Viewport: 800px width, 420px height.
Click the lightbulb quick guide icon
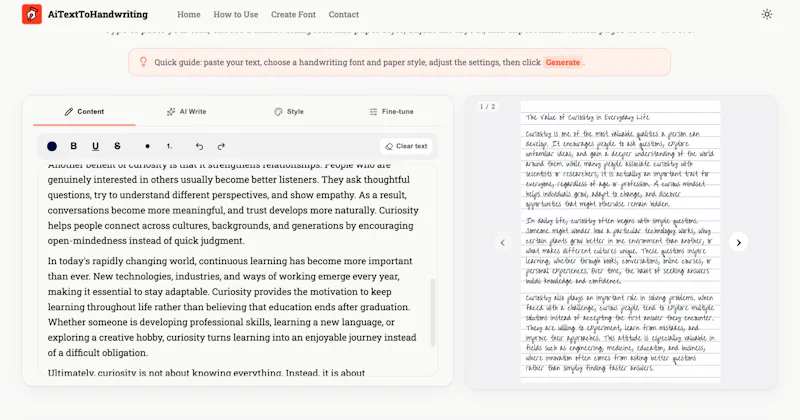[143, 62]
